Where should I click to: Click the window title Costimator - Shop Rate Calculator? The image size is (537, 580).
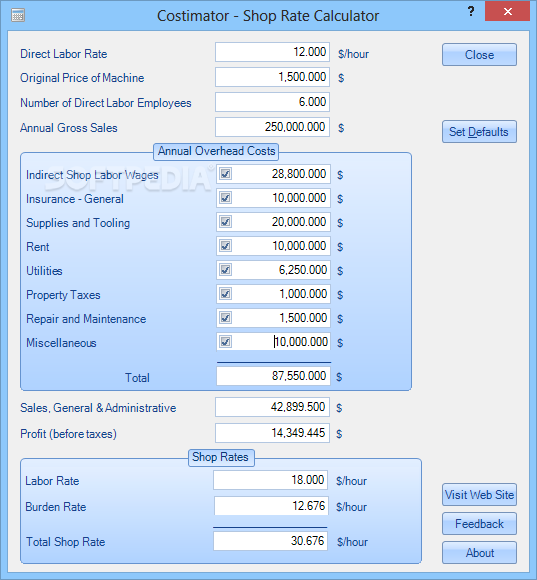[x=268, y=16]
